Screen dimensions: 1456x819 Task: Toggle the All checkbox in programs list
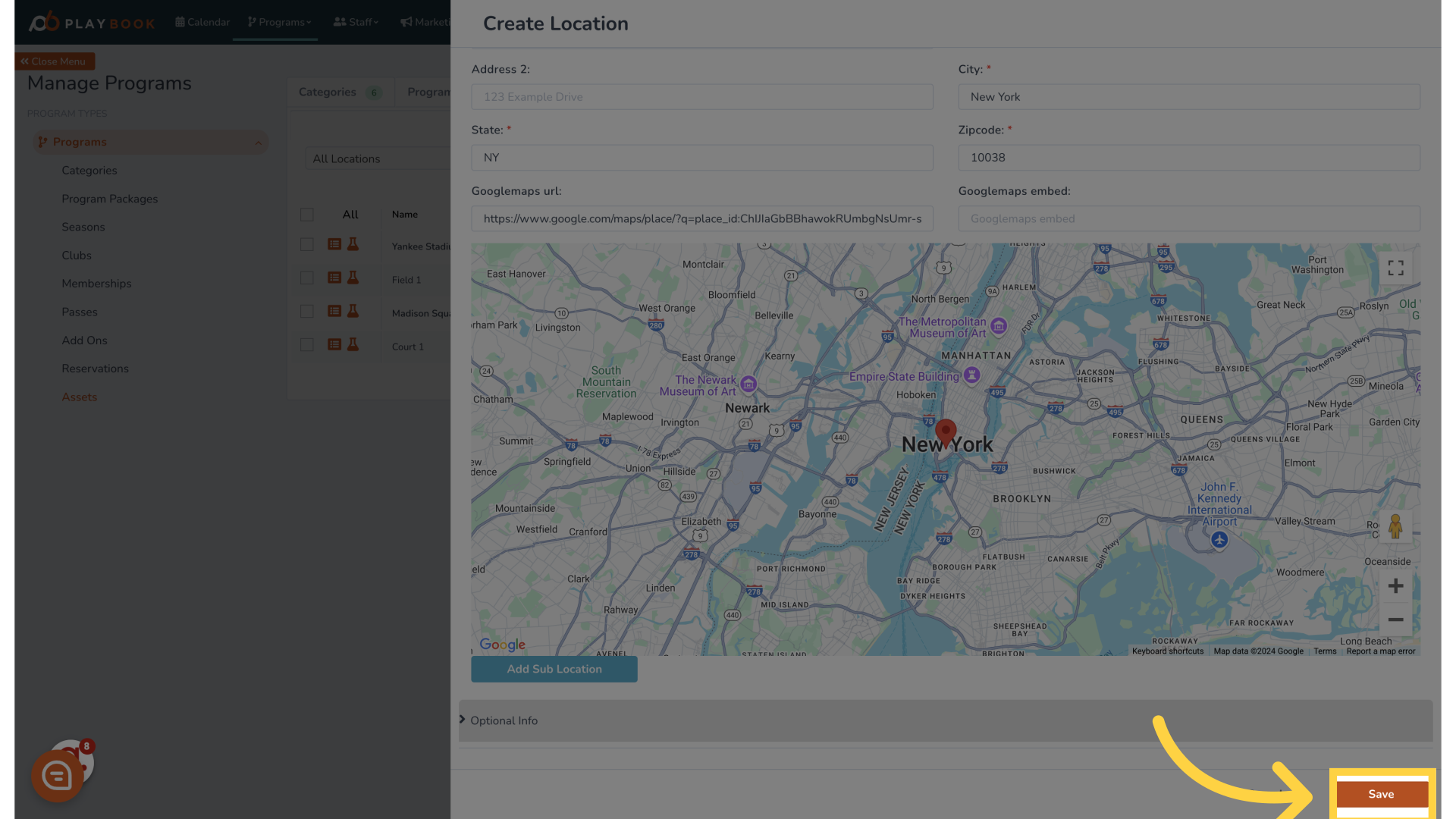(307, 214)
